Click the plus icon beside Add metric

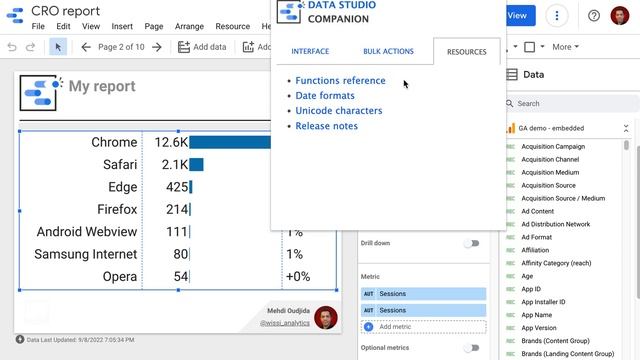[369, 327]
